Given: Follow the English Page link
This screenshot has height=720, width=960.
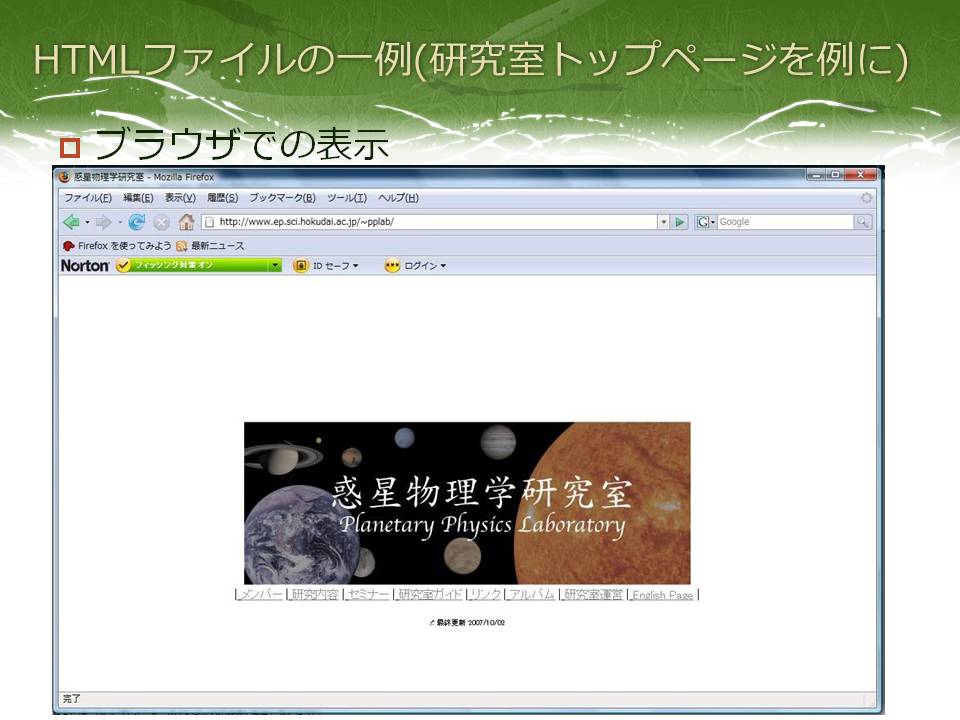Looking at the screenshot, I should tap(663, 595).
